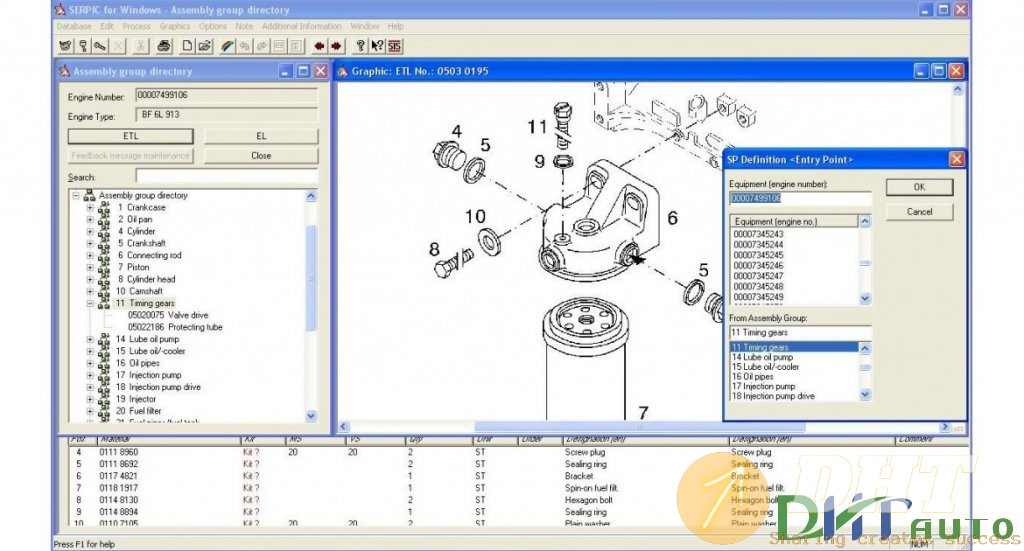Click the detail page icon before red left arrow
1024x551 pixels.
tap(296, 46)
